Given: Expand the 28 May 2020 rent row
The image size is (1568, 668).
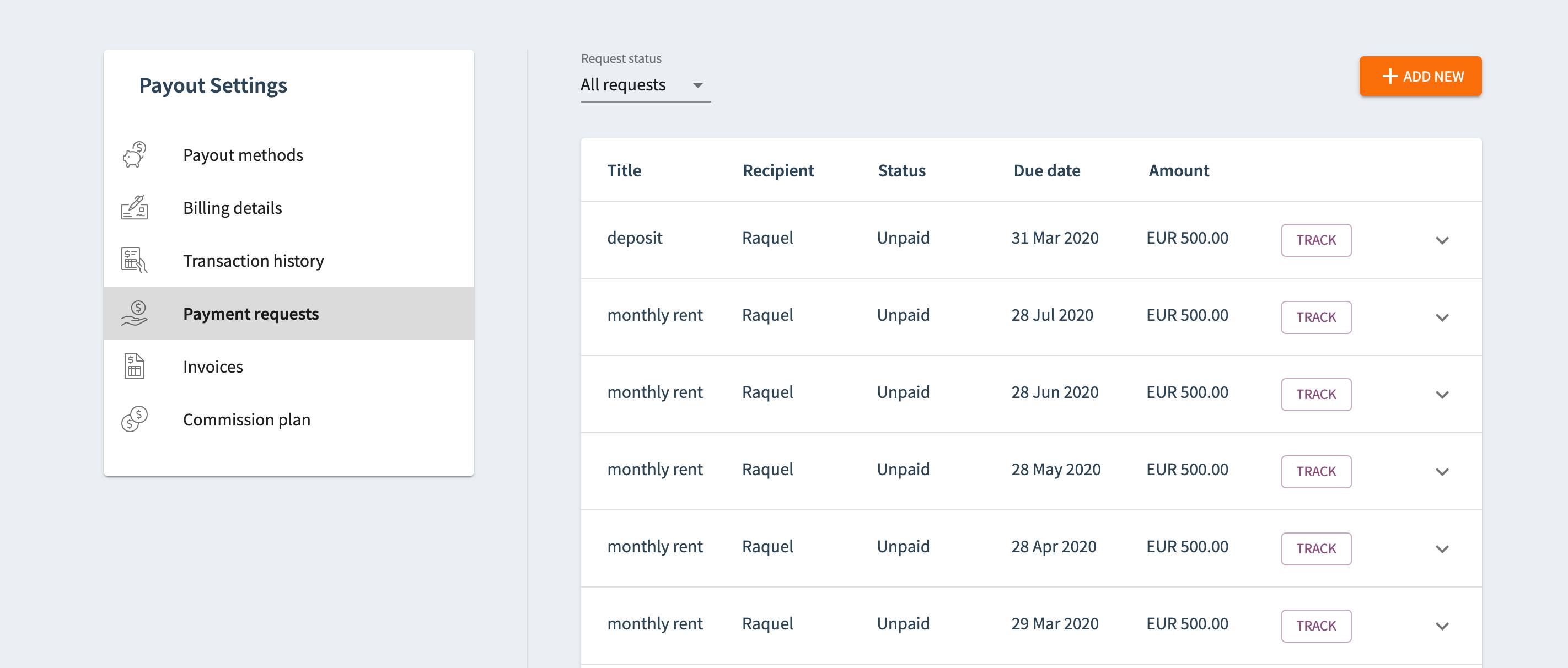Looking at the screenshot, I should tap(1441, 472).
